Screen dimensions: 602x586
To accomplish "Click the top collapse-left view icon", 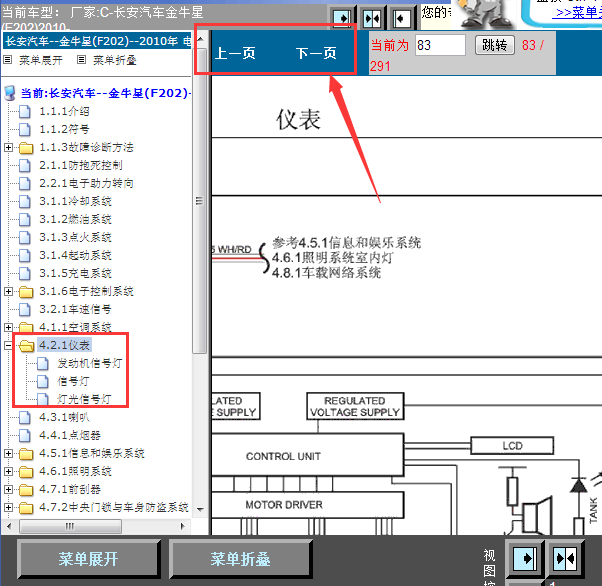I will point(402,18).
